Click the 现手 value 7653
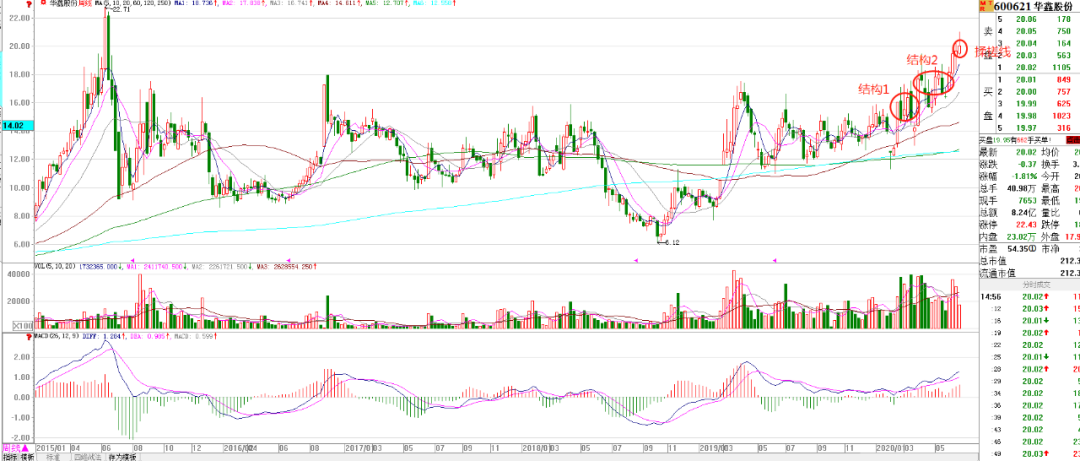The width and height of the screenshot is (1080, 461). [x=1029, y=200]
